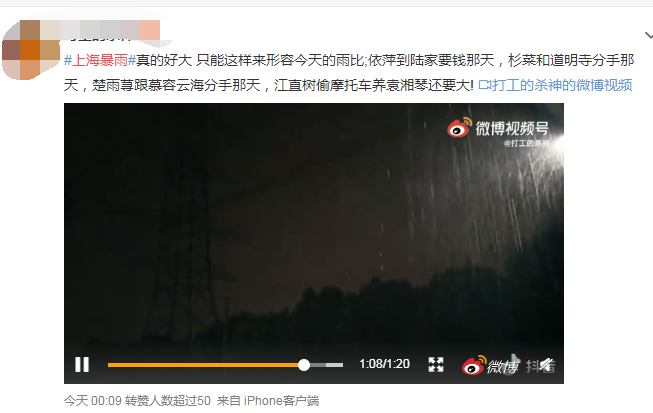Click the white progress bar handle

304,365
